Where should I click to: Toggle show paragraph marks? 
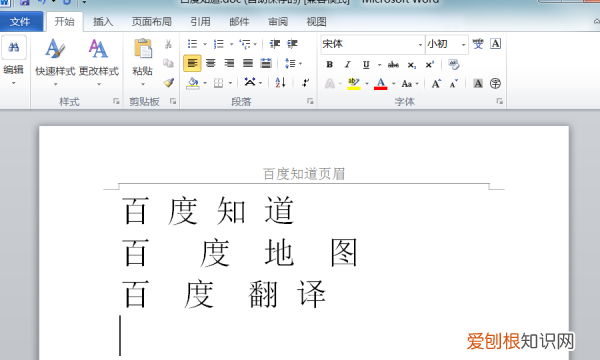pos(305,82)
